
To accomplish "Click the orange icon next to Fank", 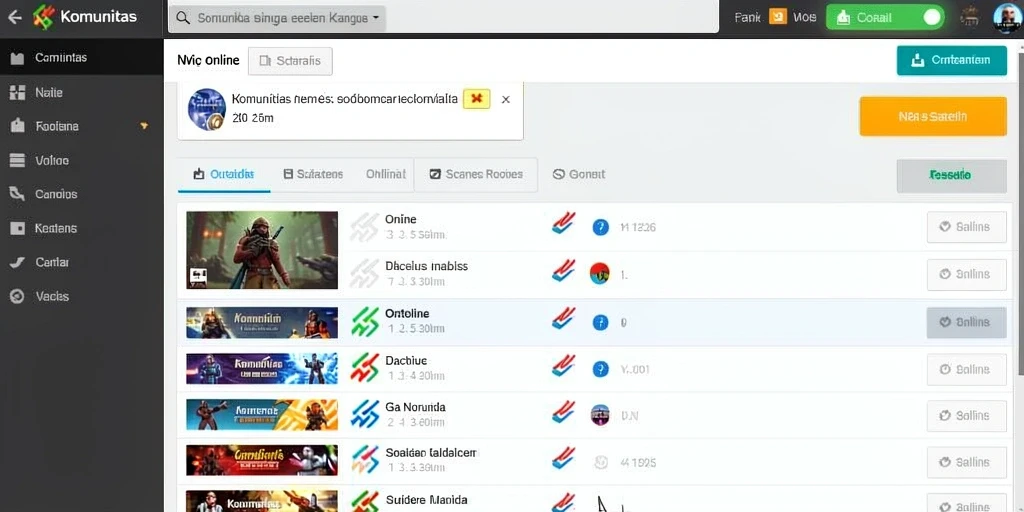I will tap(777, 17).
